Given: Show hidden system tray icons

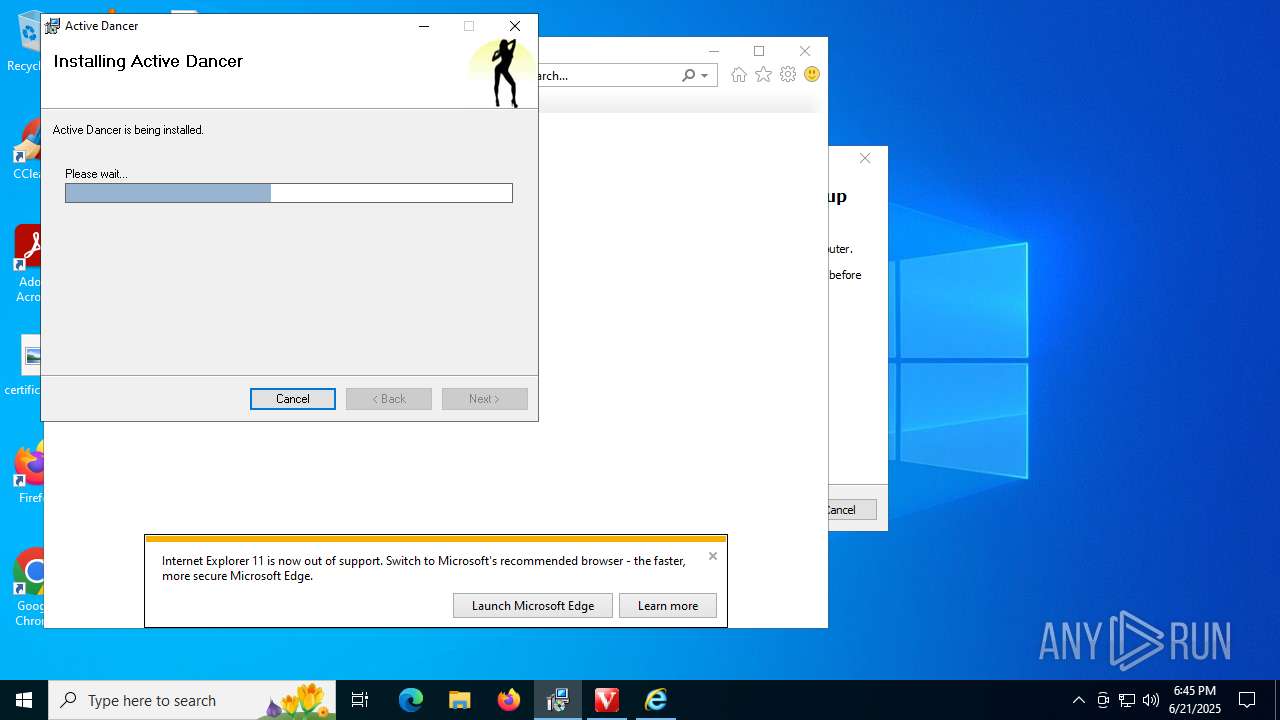Looking at the screenshot, I should click(1078, 700).
